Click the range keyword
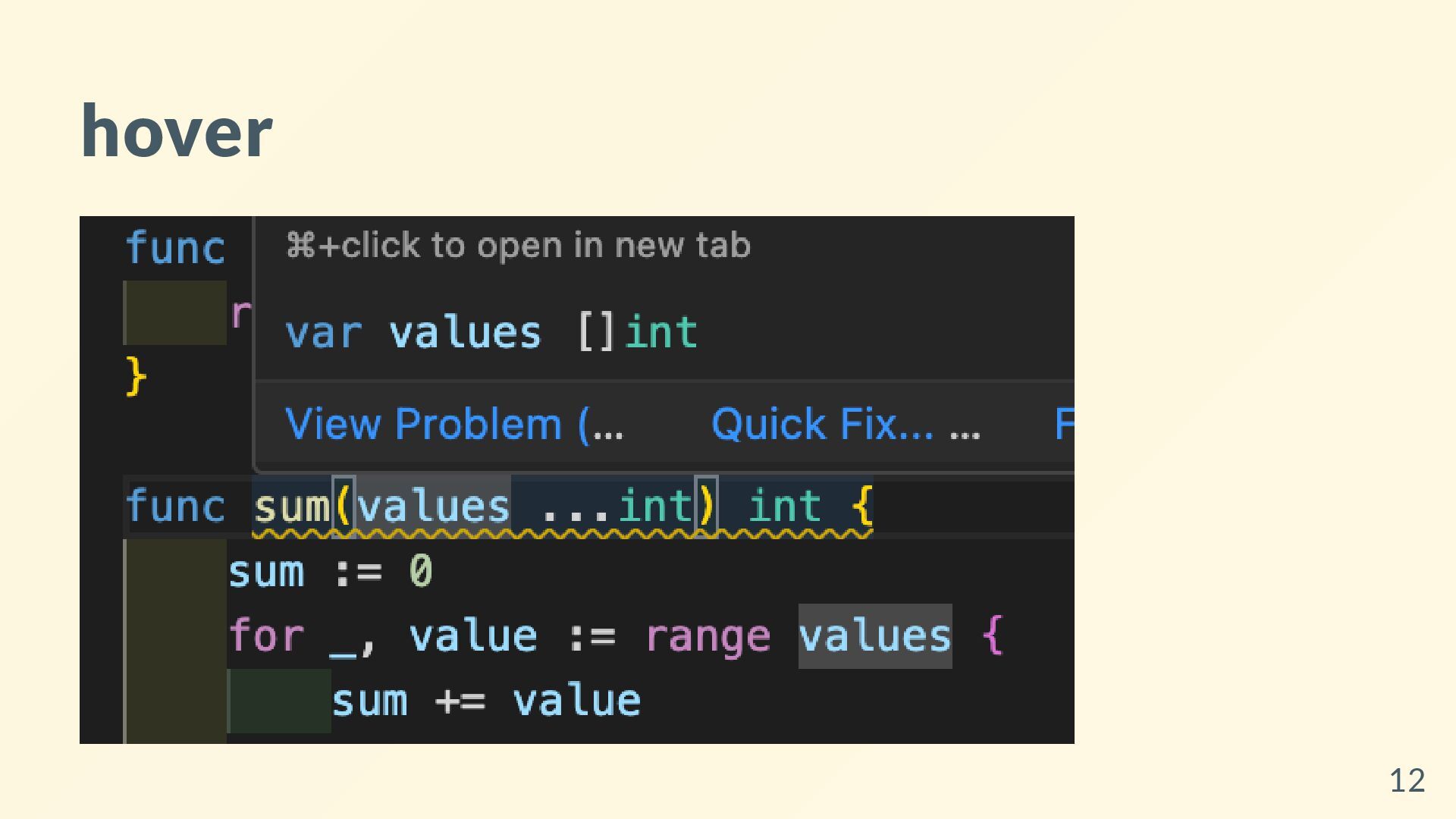 pos(708,637)
